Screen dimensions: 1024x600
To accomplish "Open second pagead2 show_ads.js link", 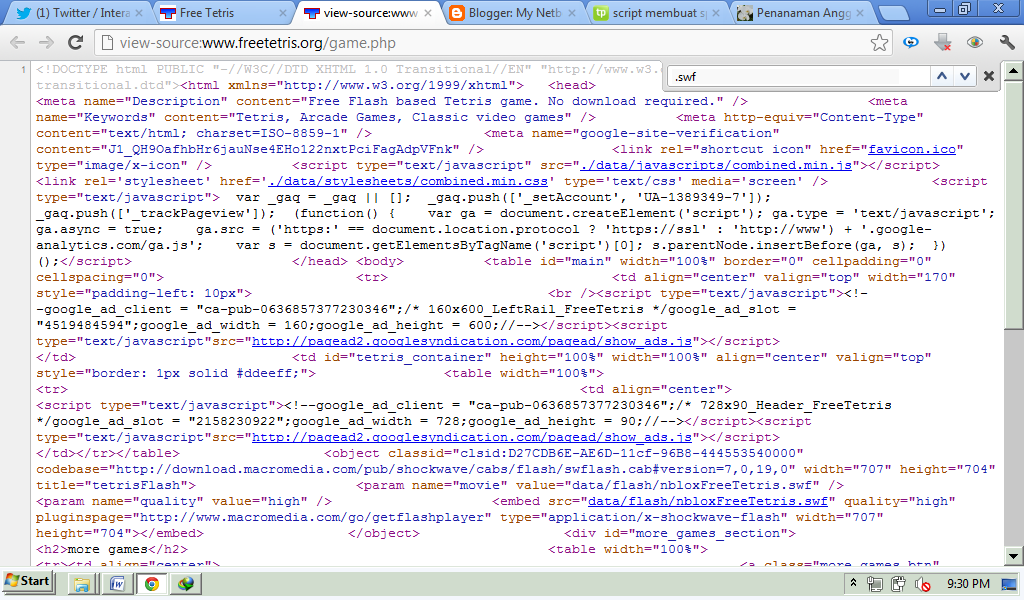I will [472, 437].
